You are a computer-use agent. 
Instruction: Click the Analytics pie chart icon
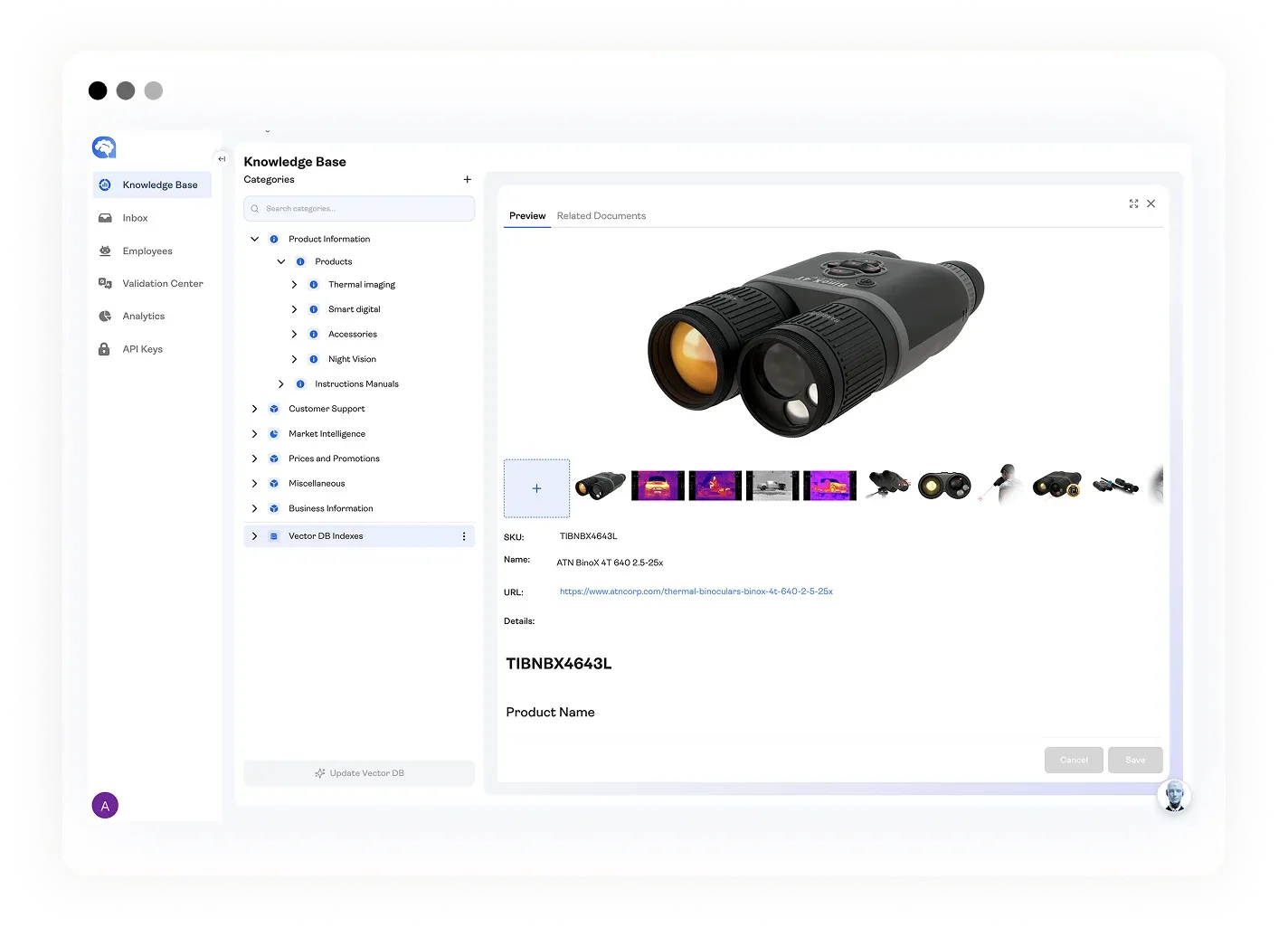[105, 316]
